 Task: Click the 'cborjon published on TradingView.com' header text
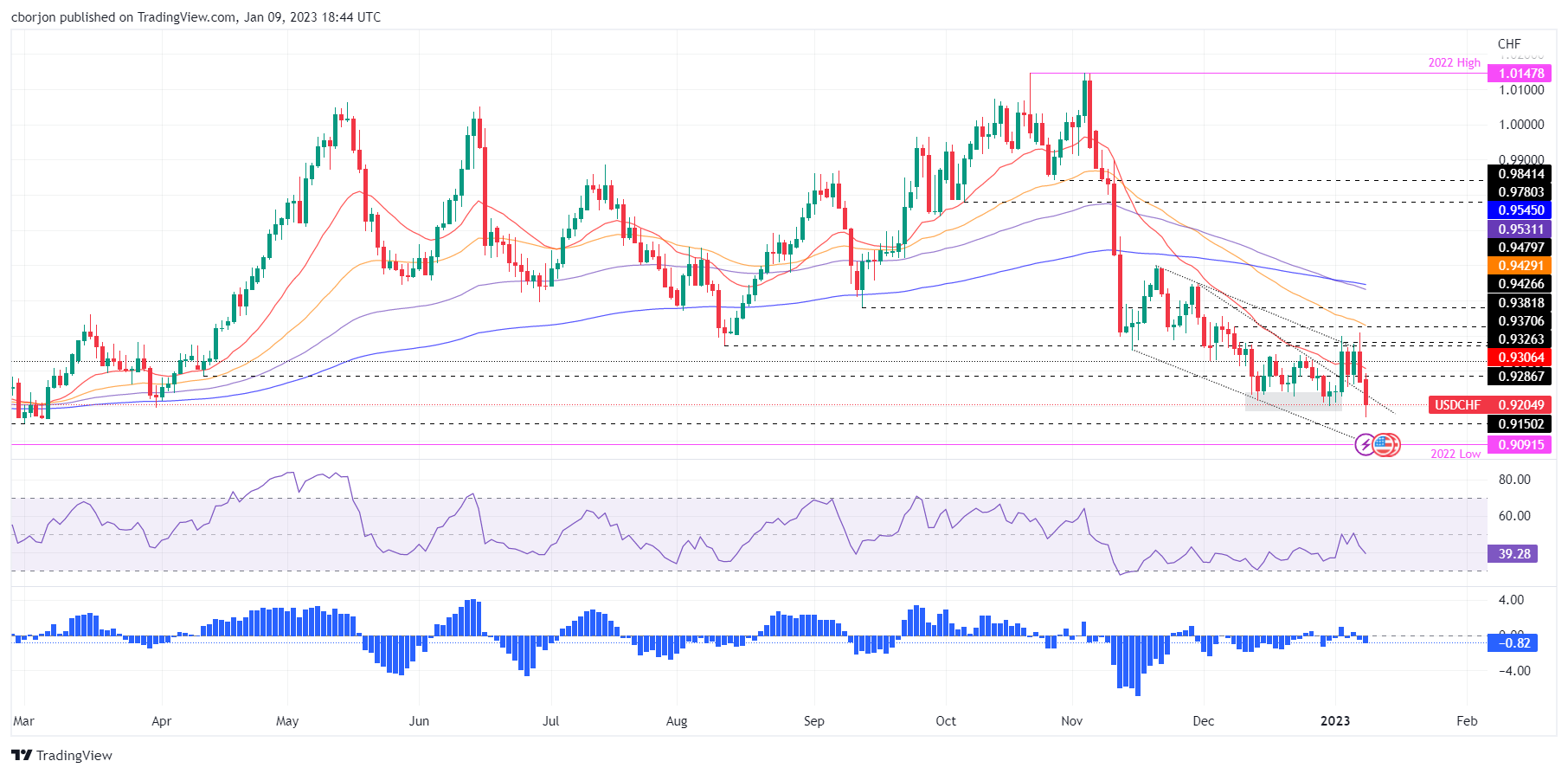pos(123,17)
